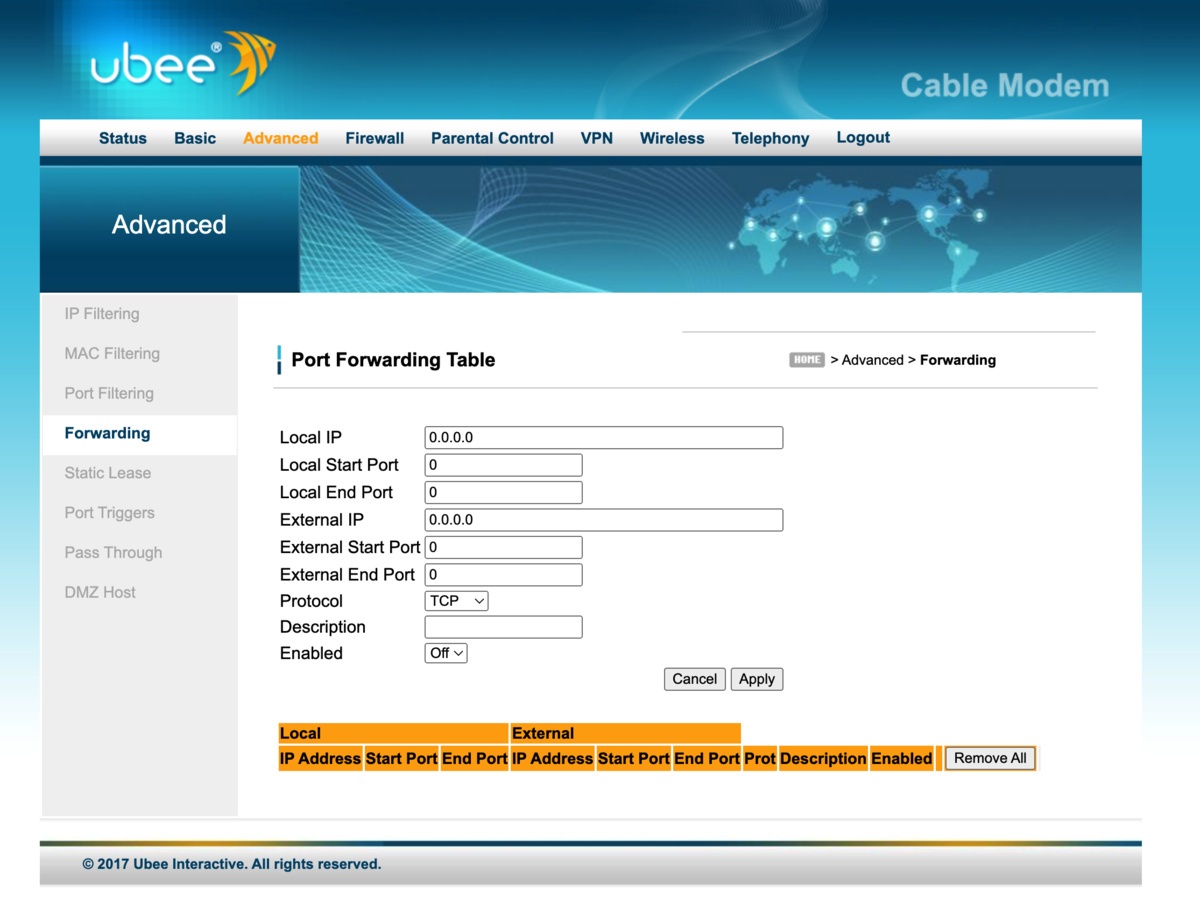1200x920 pixels.
Task: Click the HOME icon in the breadcrumb
Action: tap(806, 360)
